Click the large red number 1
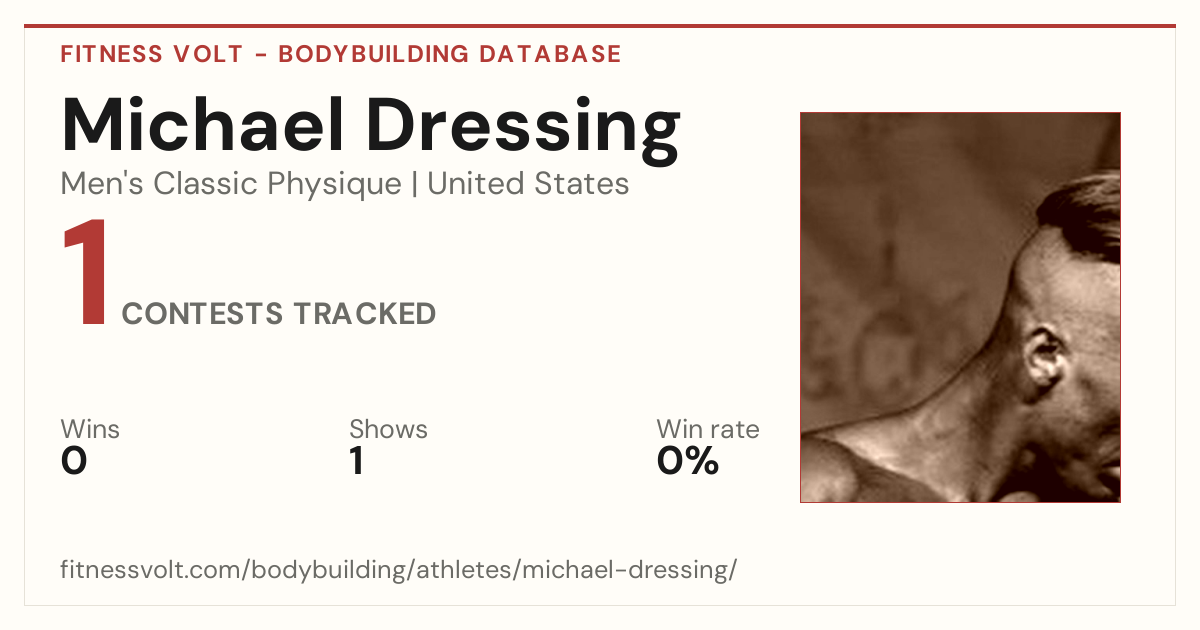 (85, 274)
